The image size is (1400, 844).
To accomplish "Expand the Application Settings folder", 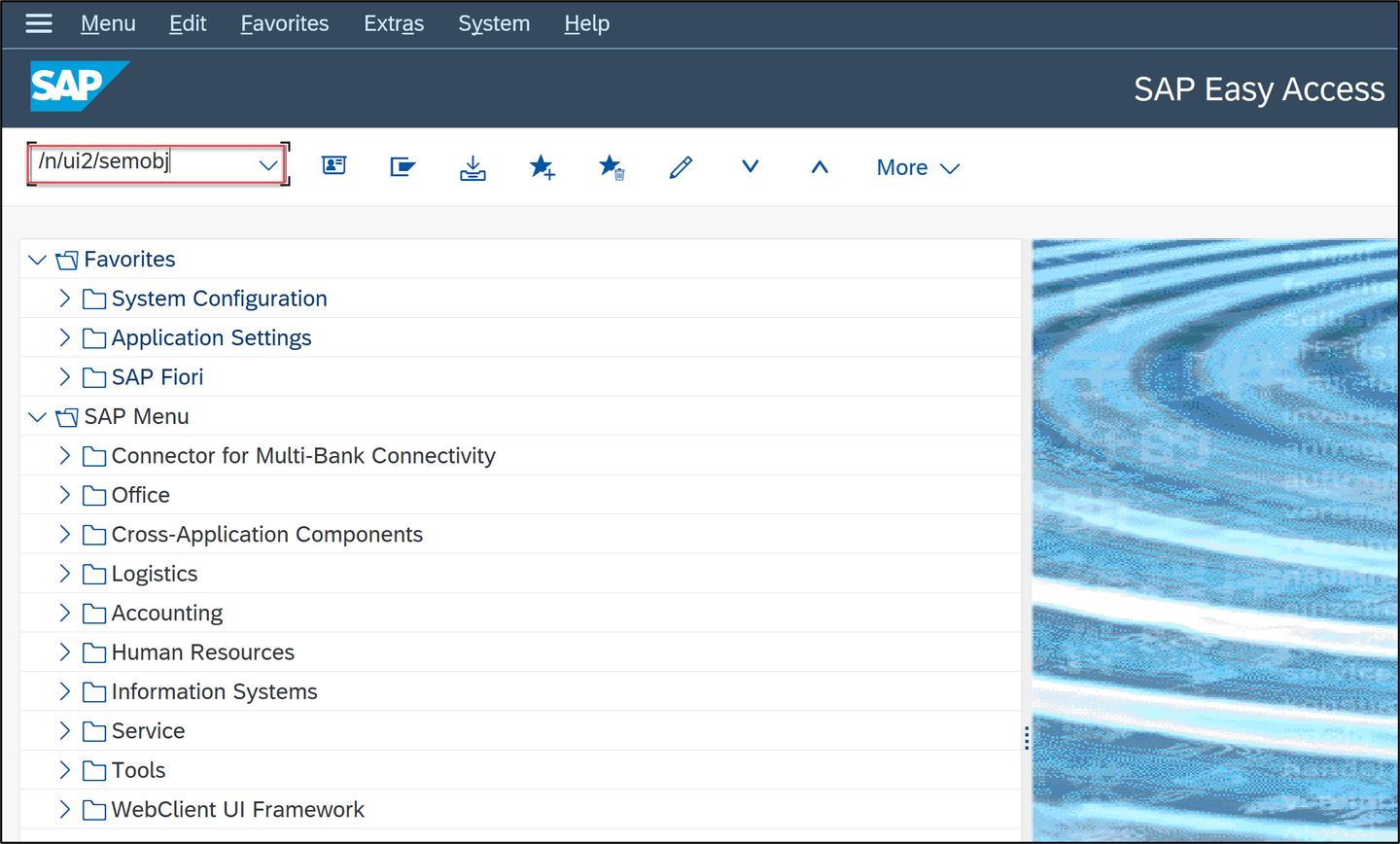I will coord(64,337).
